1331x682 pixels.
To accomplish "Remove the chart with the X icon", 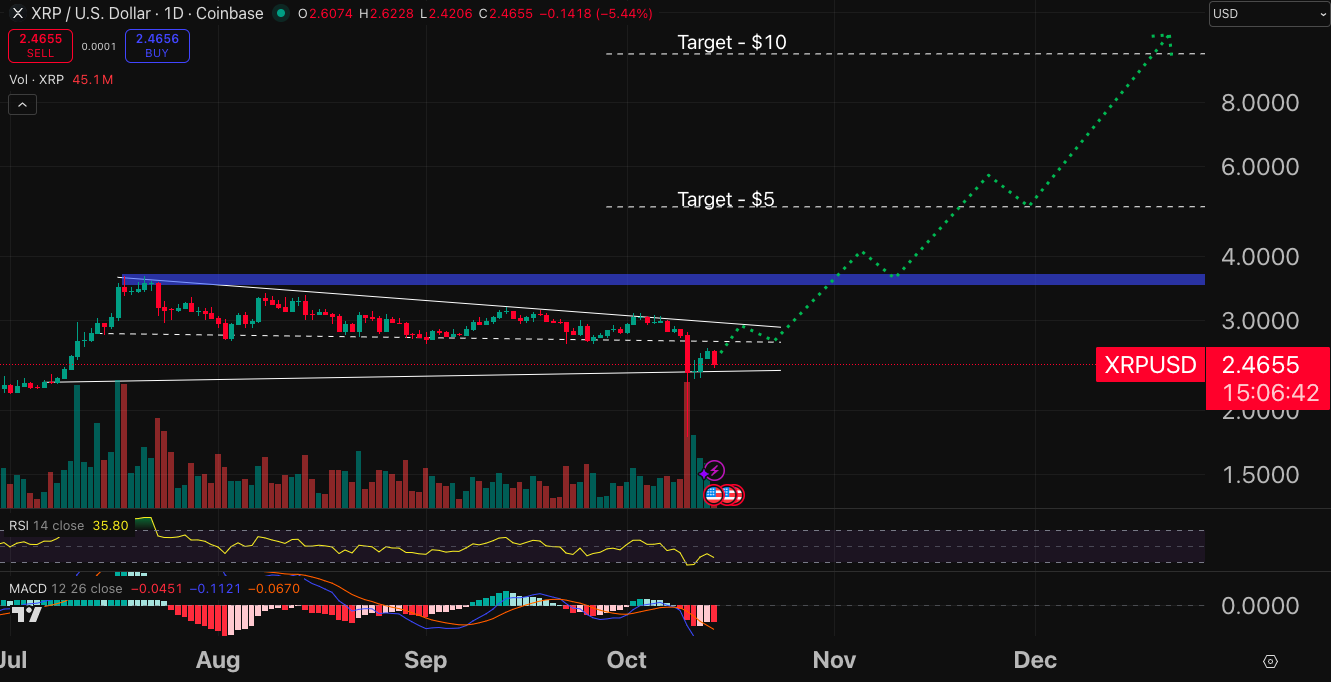I will point(18,13).
